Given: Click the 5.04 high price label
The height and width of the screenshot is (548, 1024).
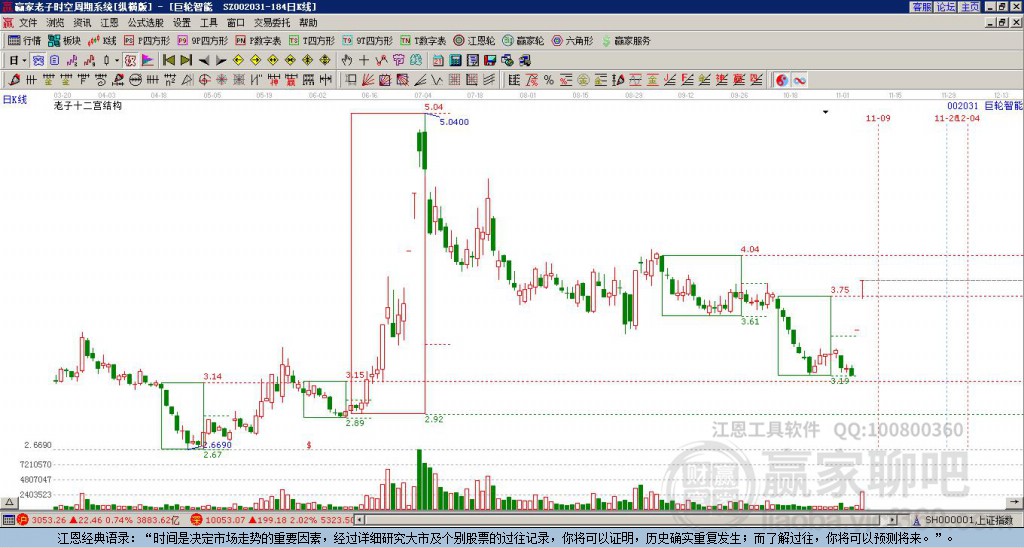Looking at the screenshot, I should 433,106.
